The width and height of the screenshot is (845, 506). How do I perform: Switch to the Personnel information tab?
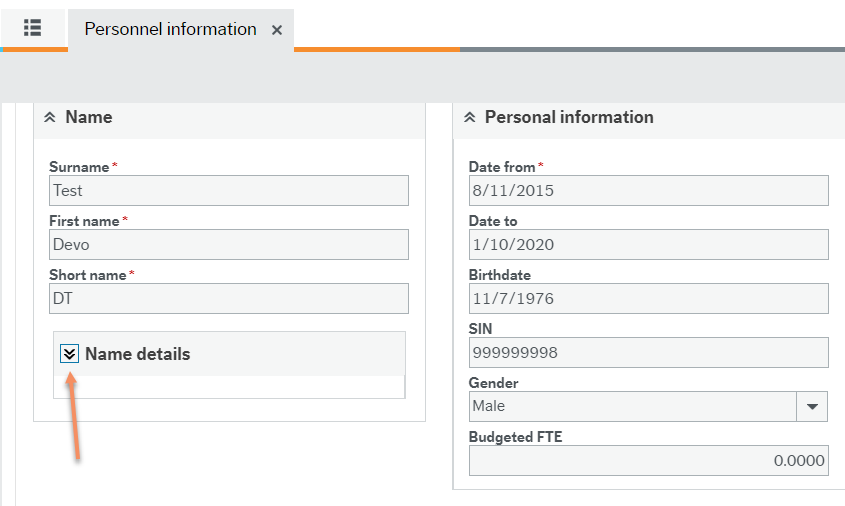[x=170, y=29]
